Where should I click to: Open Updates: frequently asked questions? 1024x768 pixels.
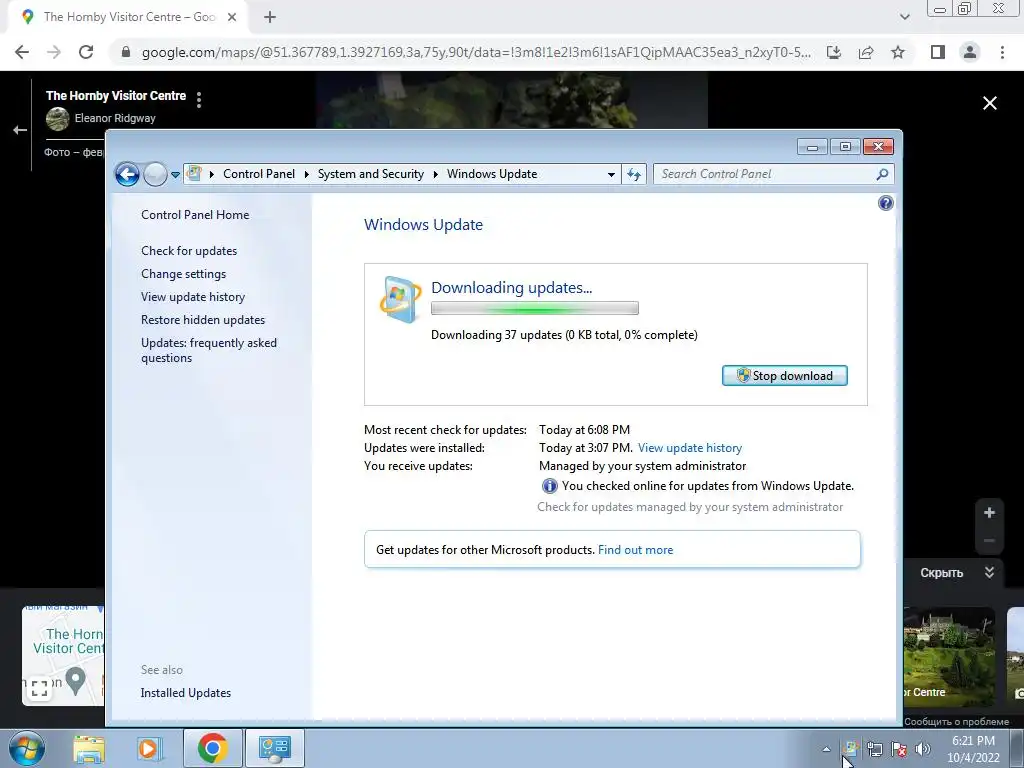[209, 350]
